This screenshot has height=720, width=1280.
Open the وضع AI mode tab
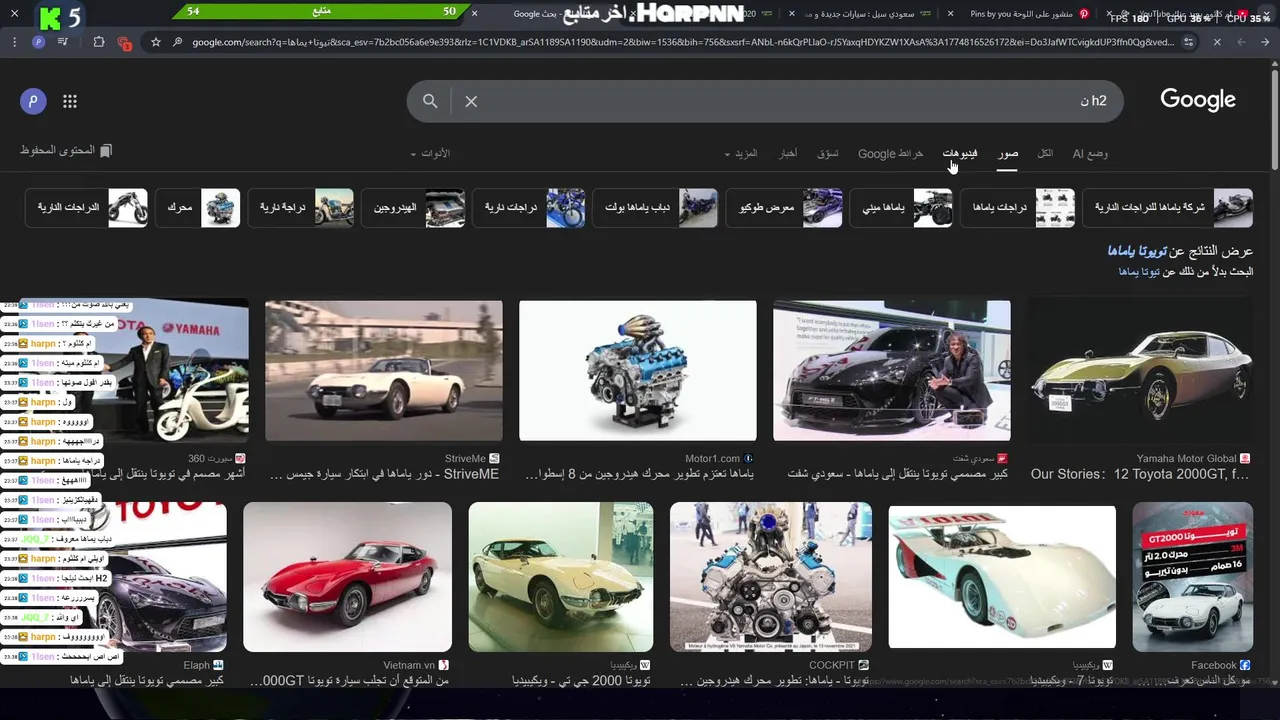1090,153
